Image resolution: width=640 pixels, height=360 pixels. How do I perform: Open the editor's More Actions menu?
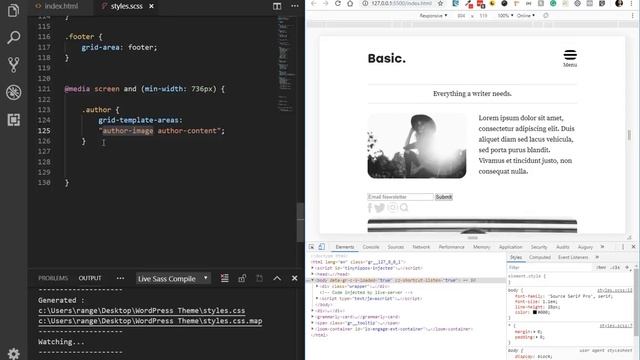[x=295, y=6]
